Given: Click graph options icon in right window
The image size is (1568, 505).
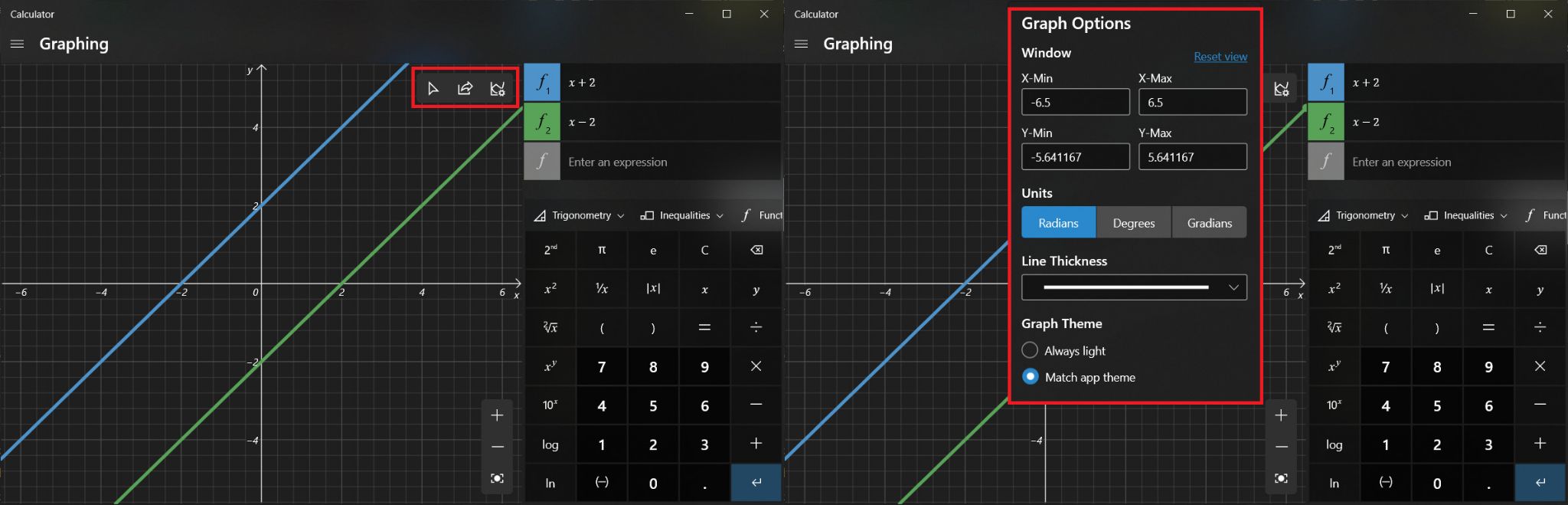Looking at the screenshot, I should [1282, 88].
